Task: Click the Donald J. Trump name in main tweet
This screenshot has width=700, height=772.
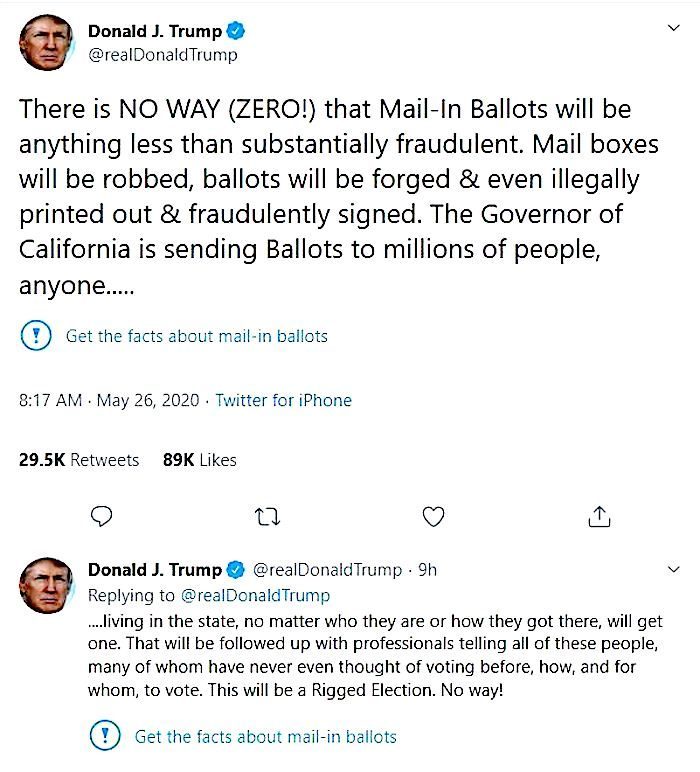Action: pos(155,31)
